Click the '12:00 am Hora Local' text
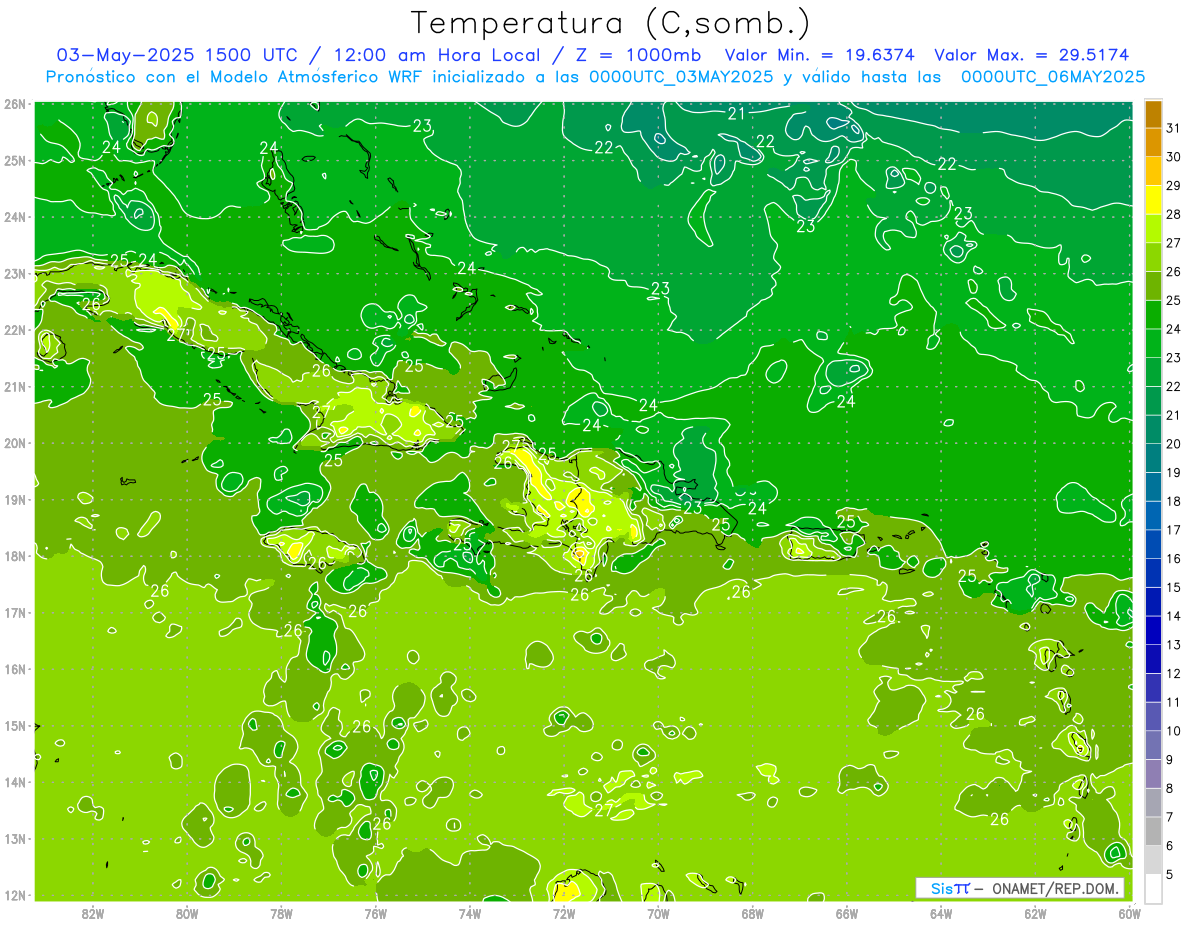 tap(438, 55)
